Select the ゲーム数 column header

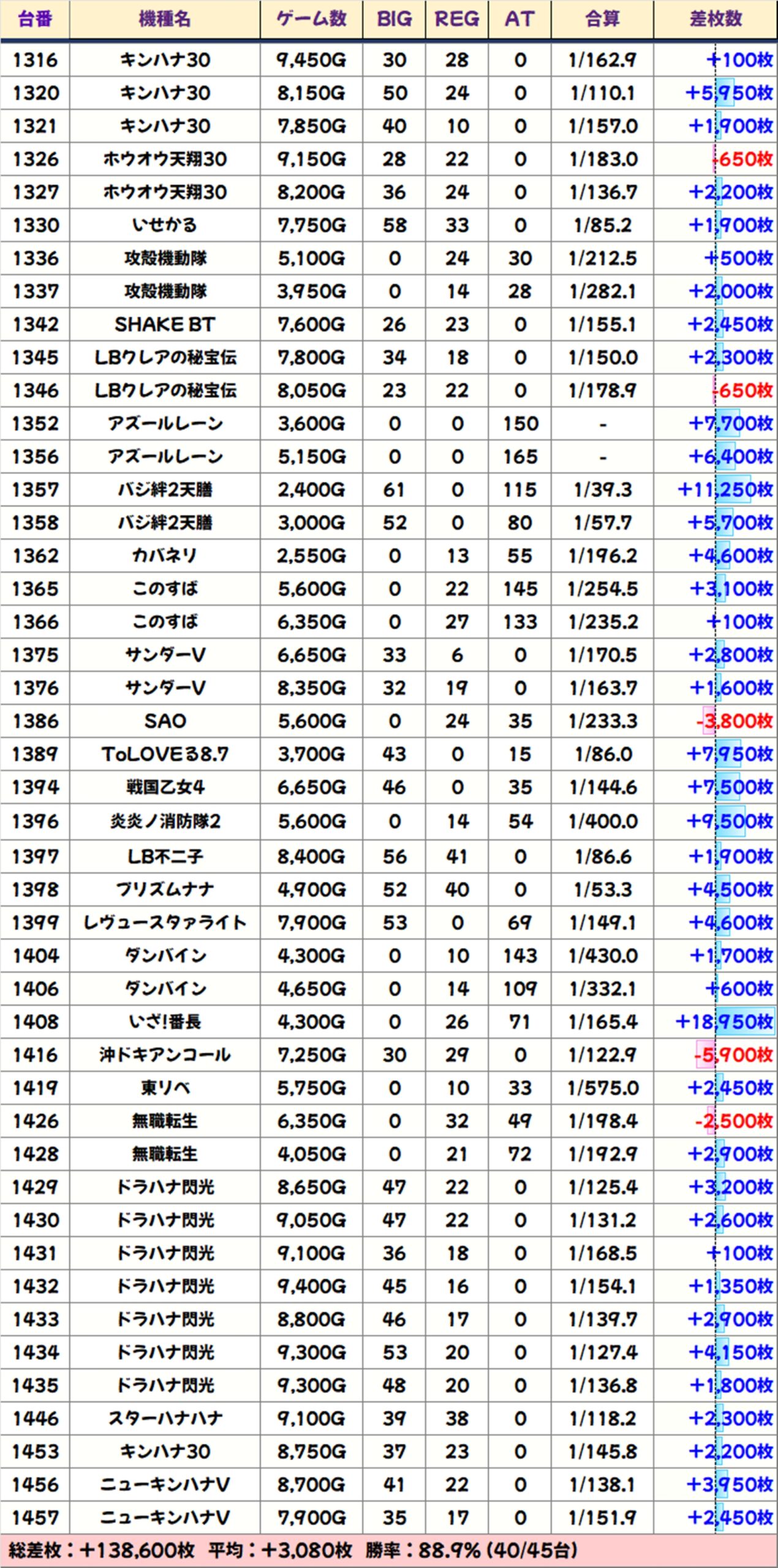tap(311, 20)
